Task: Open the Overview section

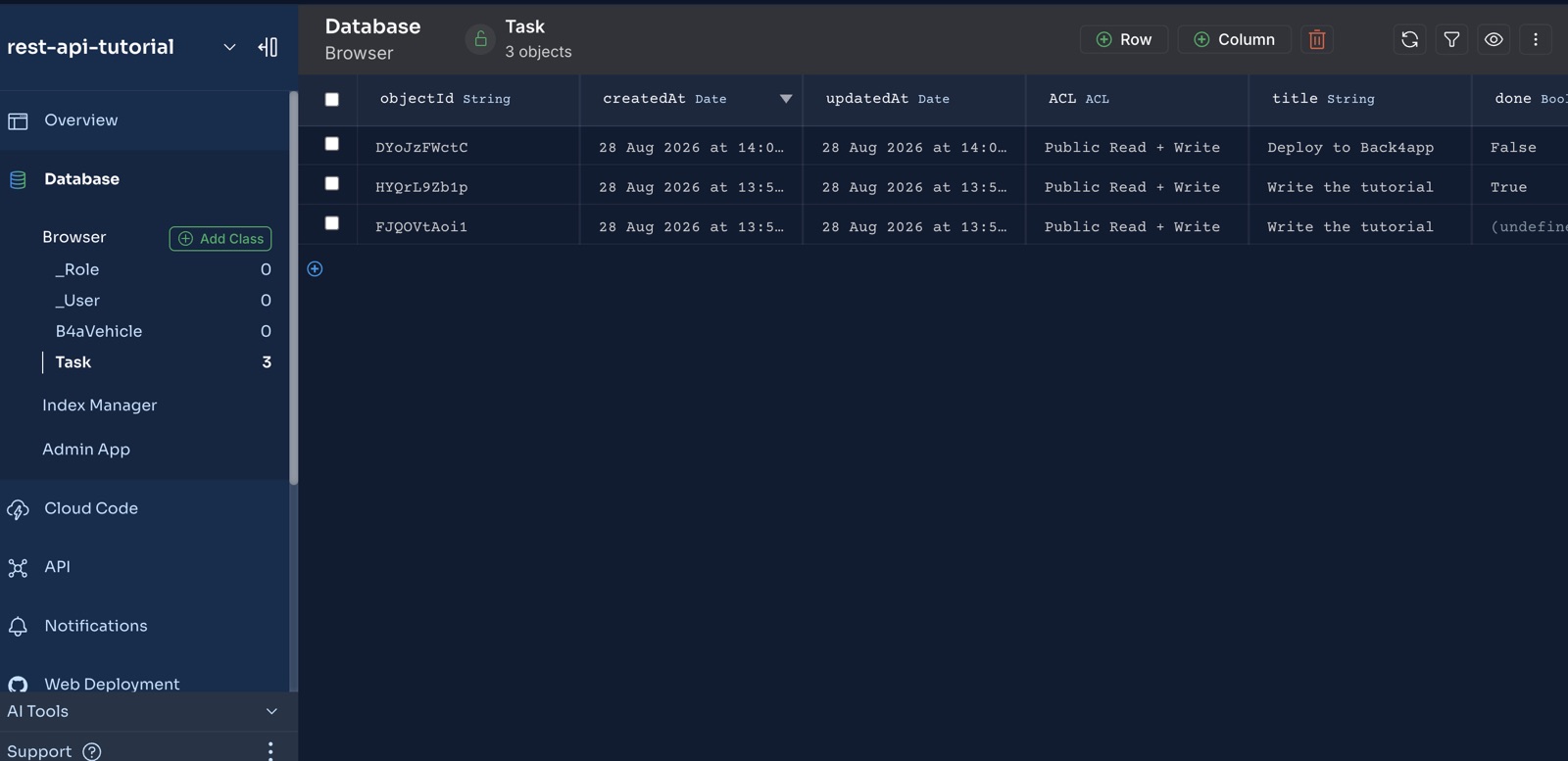Action: pos(80,120)
